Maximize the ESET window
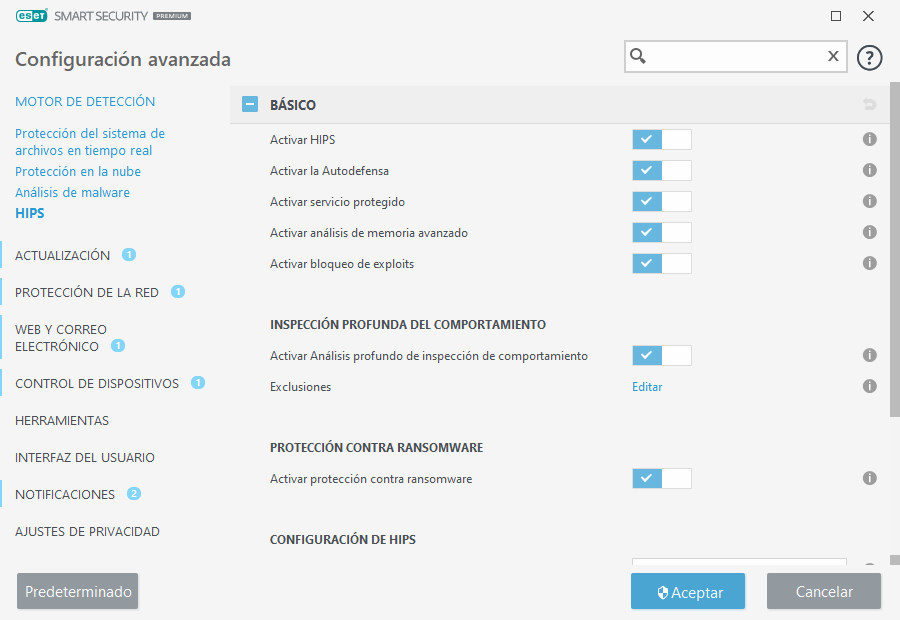The height and width of the screenshot is (620, 900). 836,16
